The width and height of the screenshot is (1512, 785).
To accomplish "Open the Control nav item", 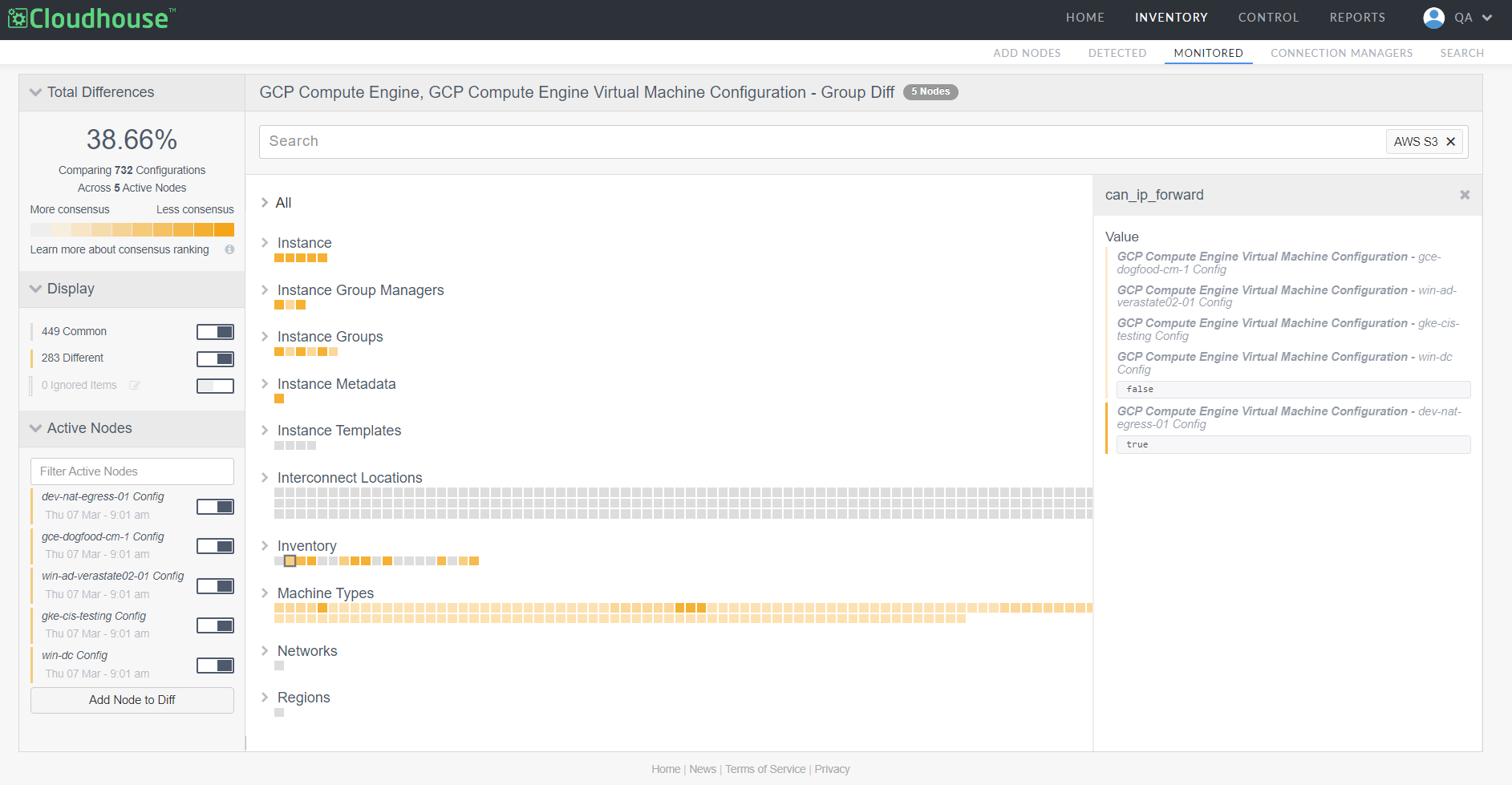I will pos(1268,18).
